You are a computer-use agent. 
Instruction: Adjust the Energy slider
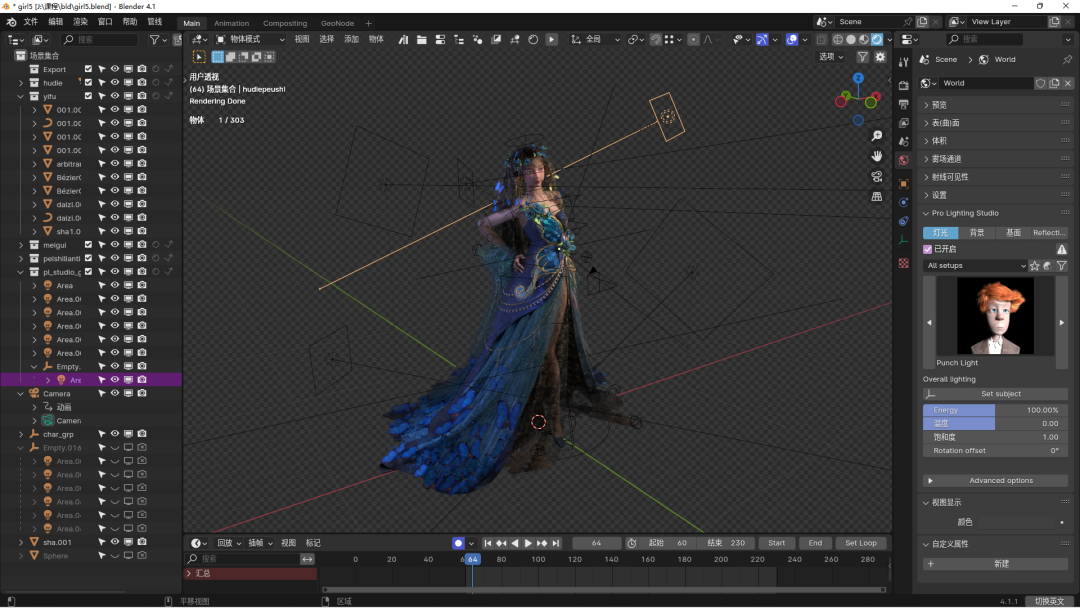coord(995,410)
